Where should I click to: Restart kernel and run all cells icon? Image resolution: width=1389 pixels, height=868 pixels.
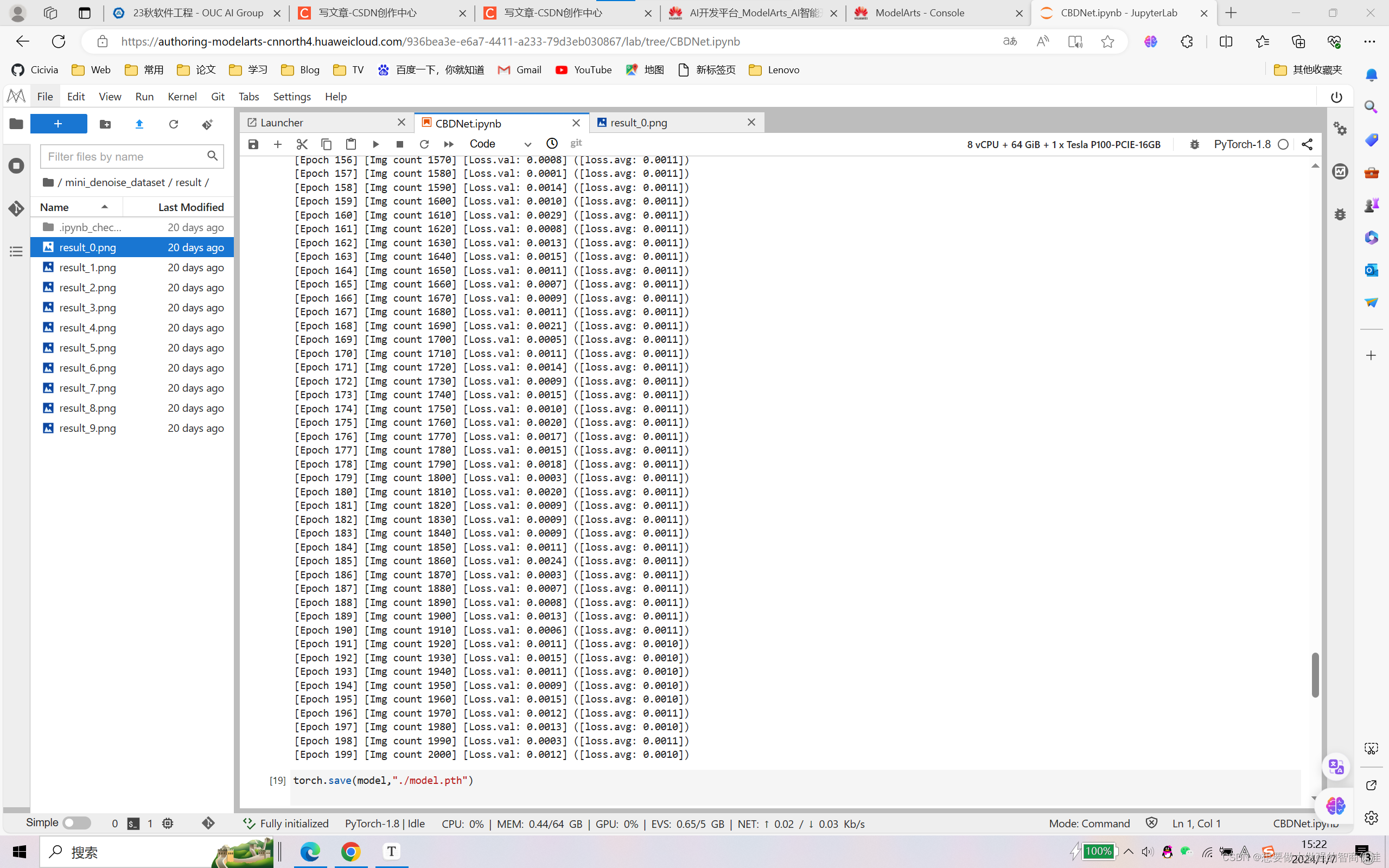click(x=449, y=144)
